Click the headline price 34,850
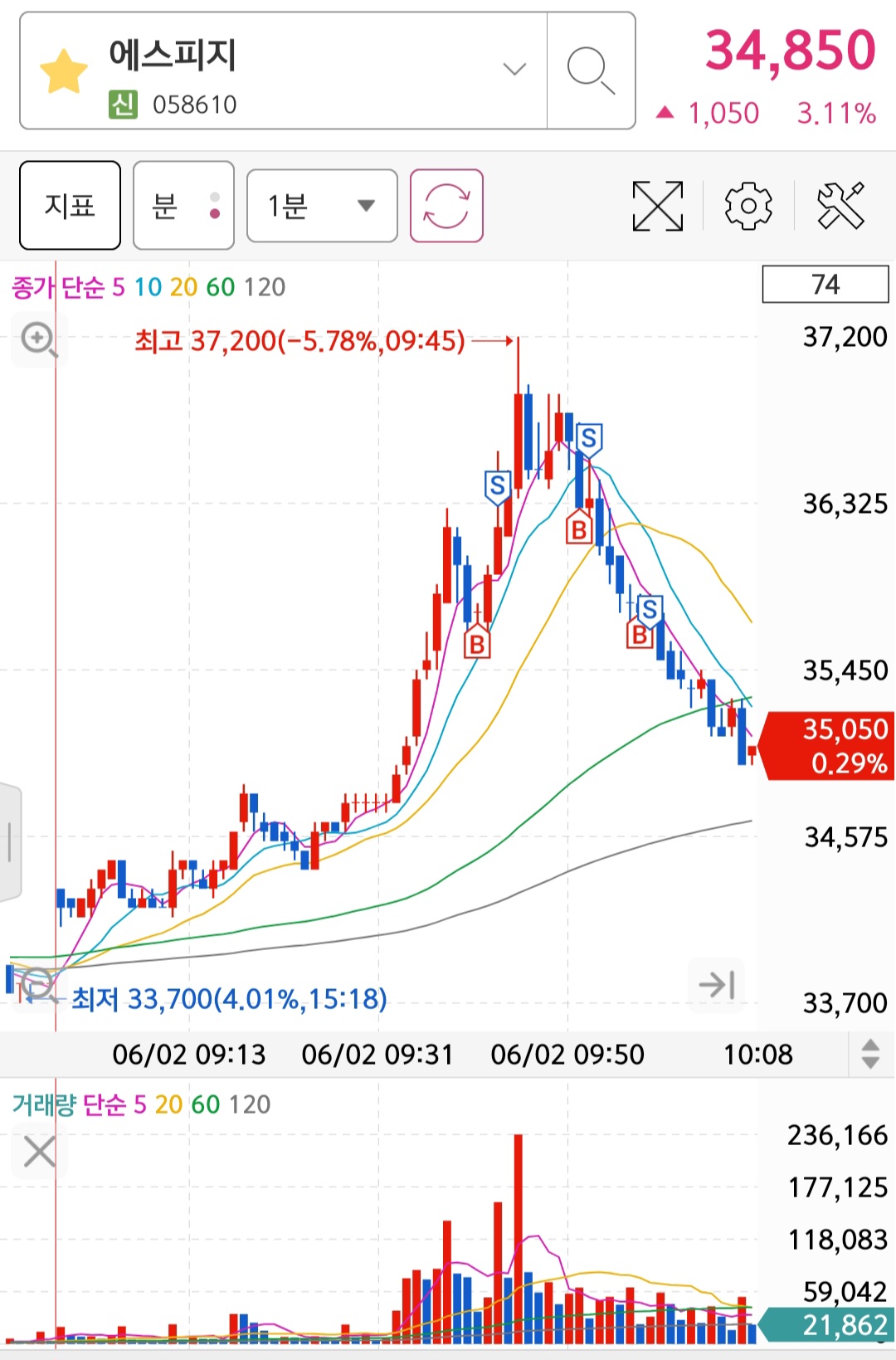The image size is (896, 1360). tap(790, 50)
